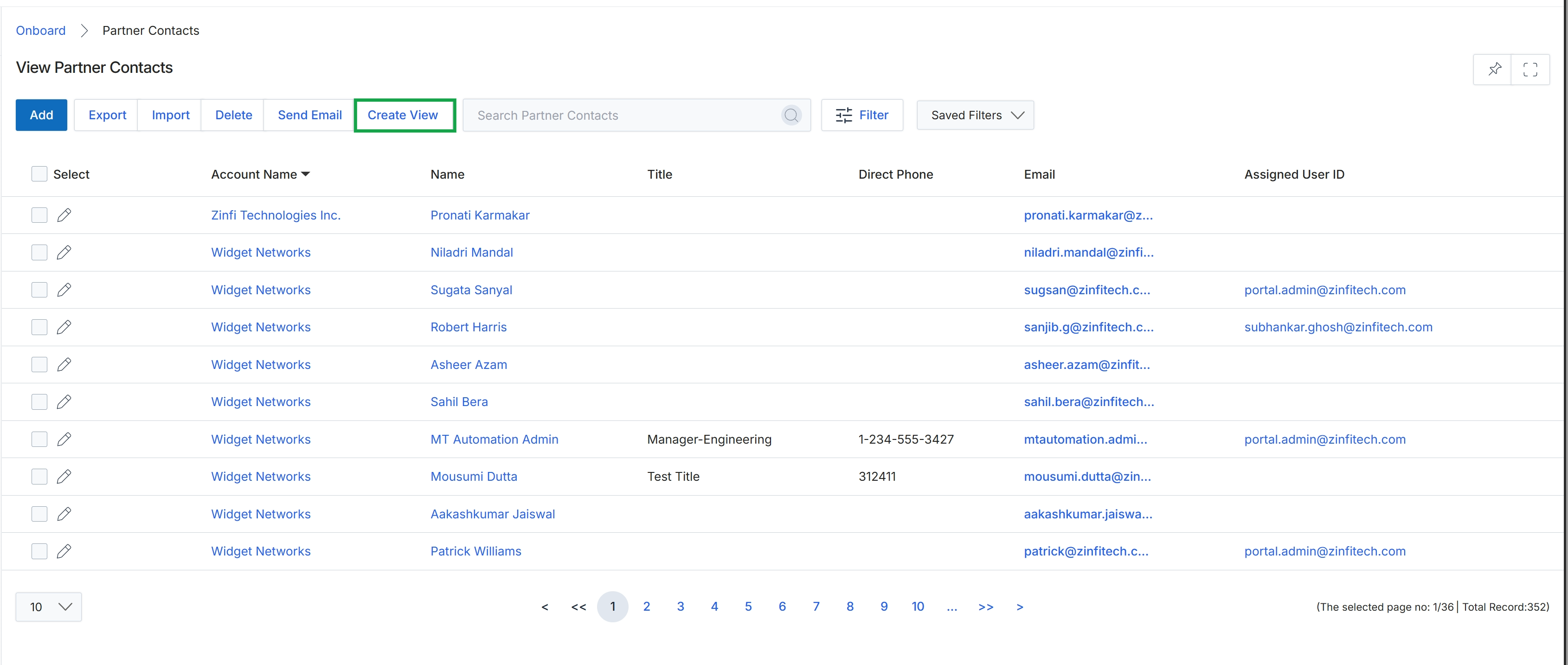1568x665 pixels.
Task: Jump to first pages double-left arrow
Action: pos(578,607)
